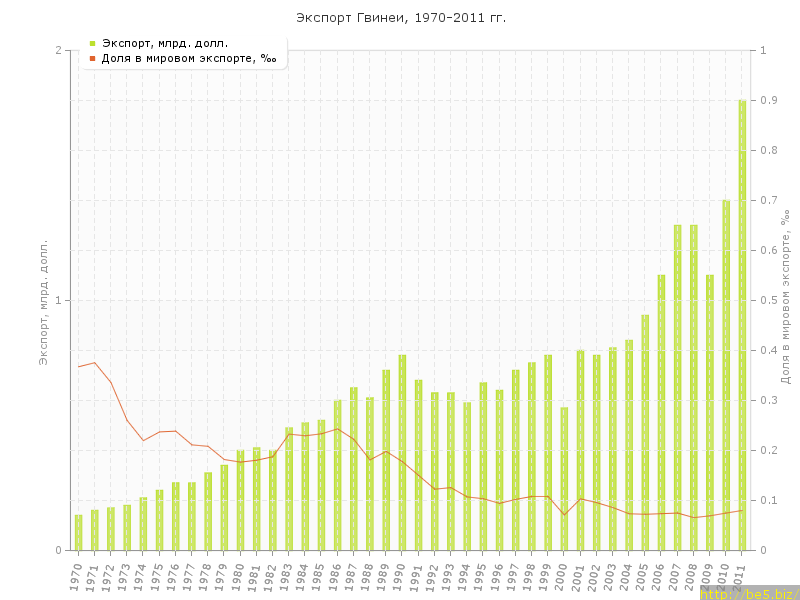
Task: Select the 2011 export bar
Action: click(x=742, y=325)
